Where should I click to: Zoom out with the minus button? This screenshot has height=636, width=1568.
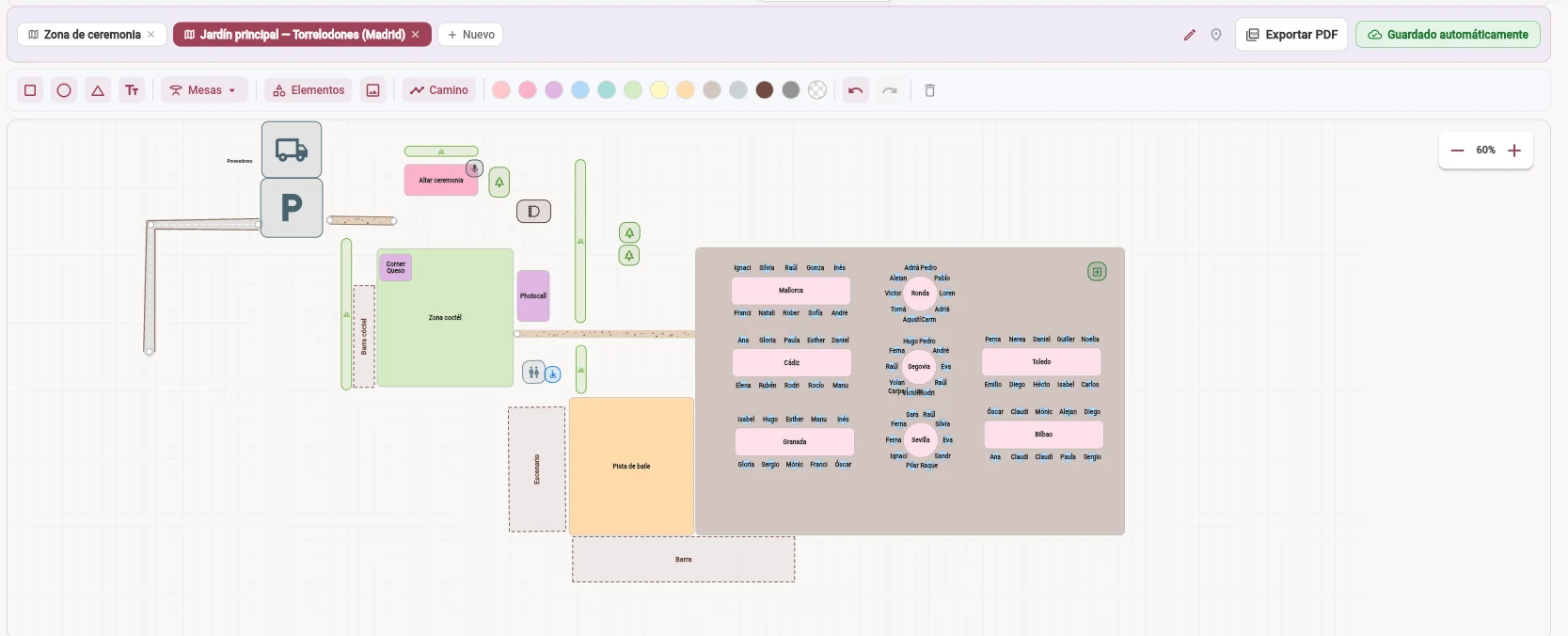click(x=1457, y=151)
